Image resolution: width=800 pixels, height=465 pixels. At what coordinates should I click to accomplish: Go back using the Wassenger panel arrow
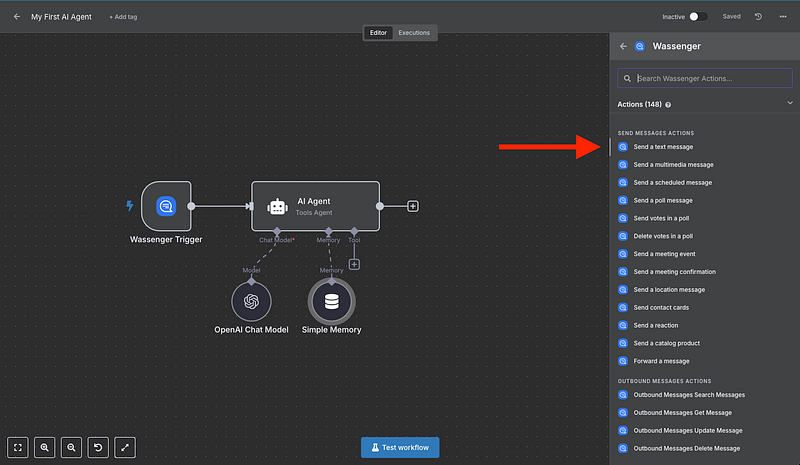coord(623,46)
